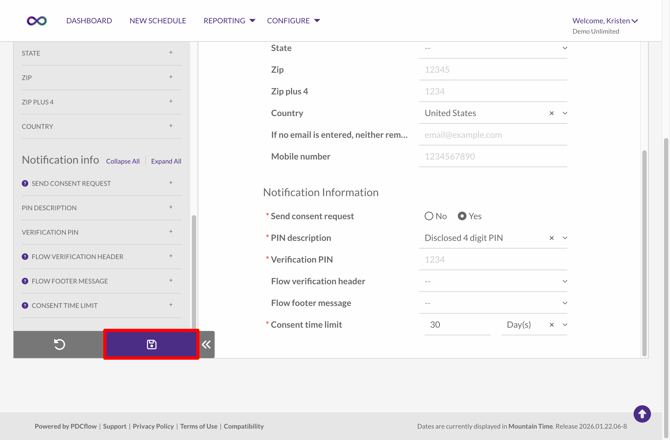
Task: Click the Zip input field
Action: [x=493, y=70]
